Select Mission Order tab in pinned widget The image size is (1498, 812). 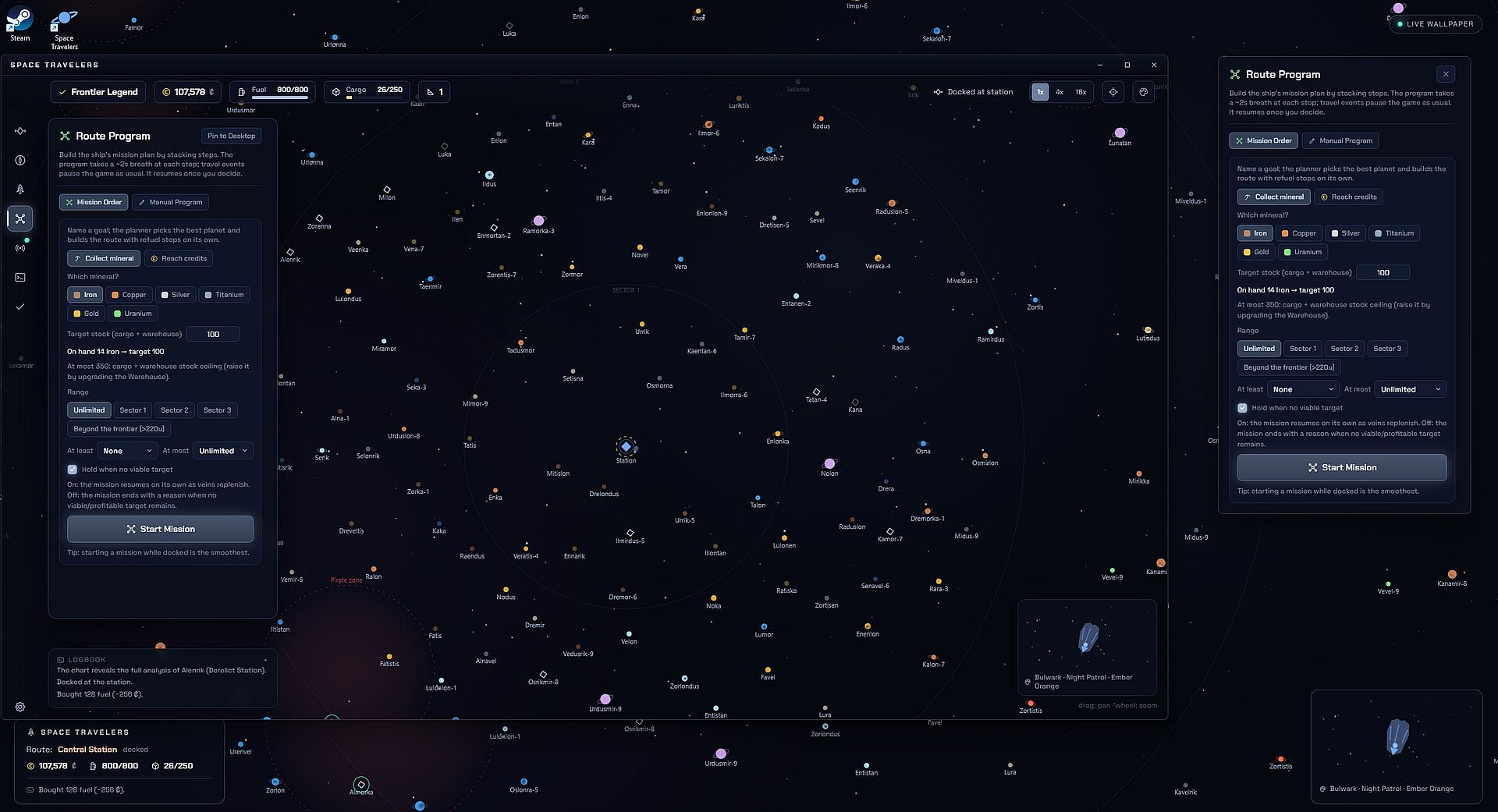pyautogui.click(x=1263, y=140)
